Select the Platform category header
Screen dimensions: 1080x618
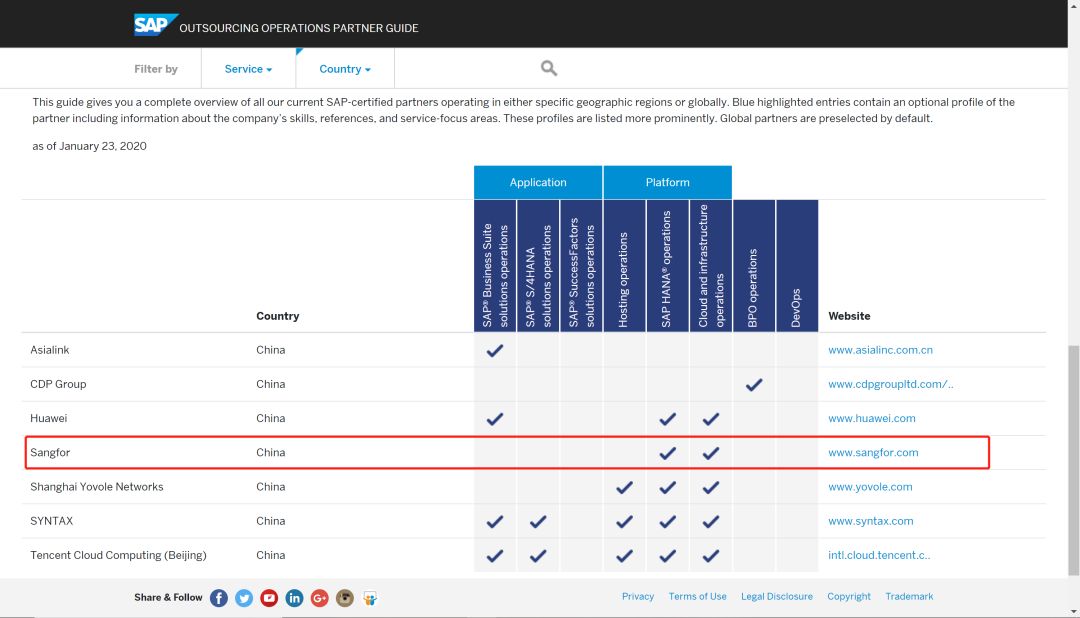[x=667, y=182]
